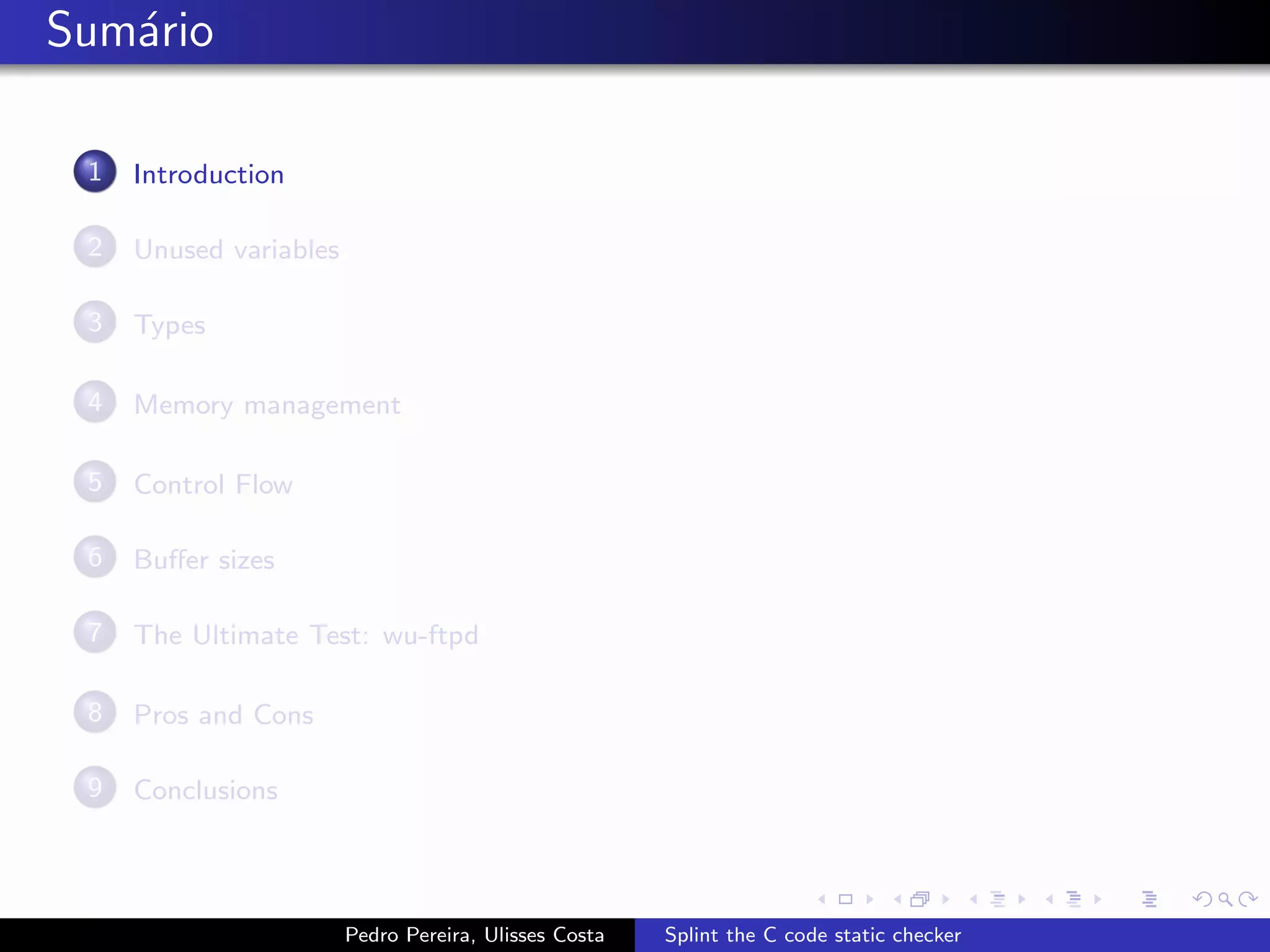Jump to next section arrow
The image size is (1270, 952).
[x=1098, y=899]
